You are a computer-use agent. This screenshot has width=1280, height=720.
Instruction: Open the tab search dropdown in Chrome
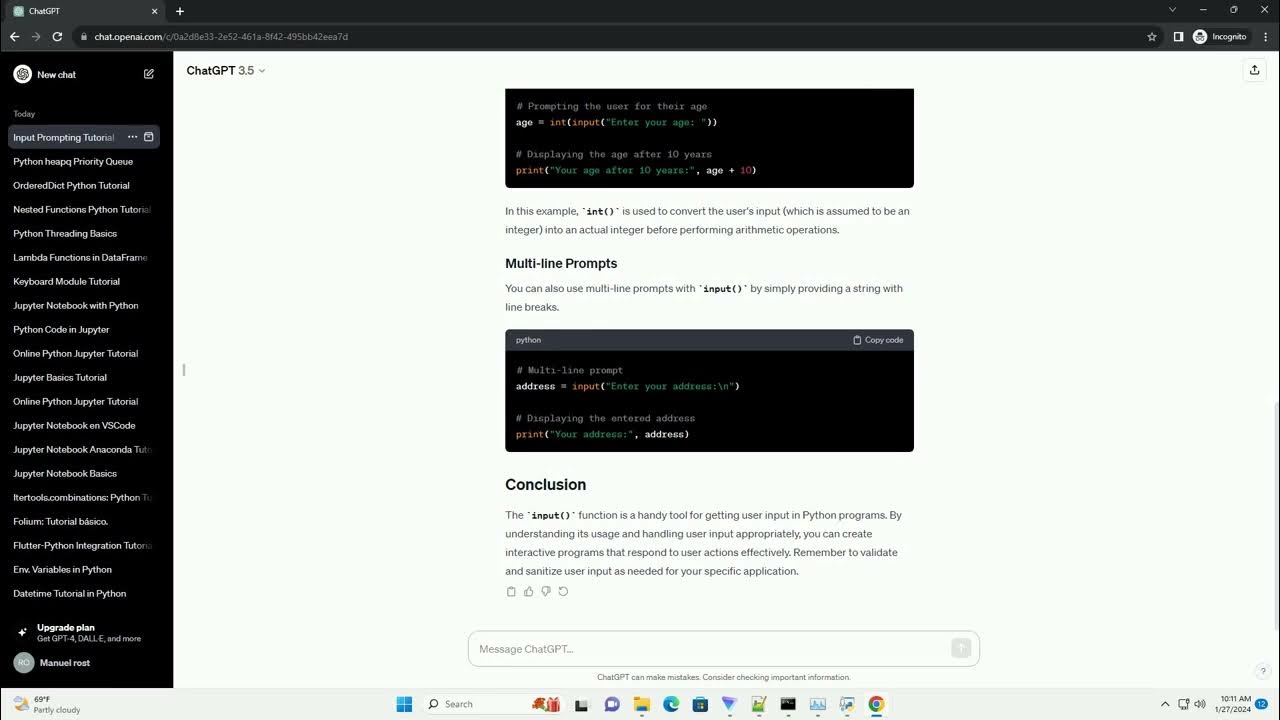pos(1172,10)
